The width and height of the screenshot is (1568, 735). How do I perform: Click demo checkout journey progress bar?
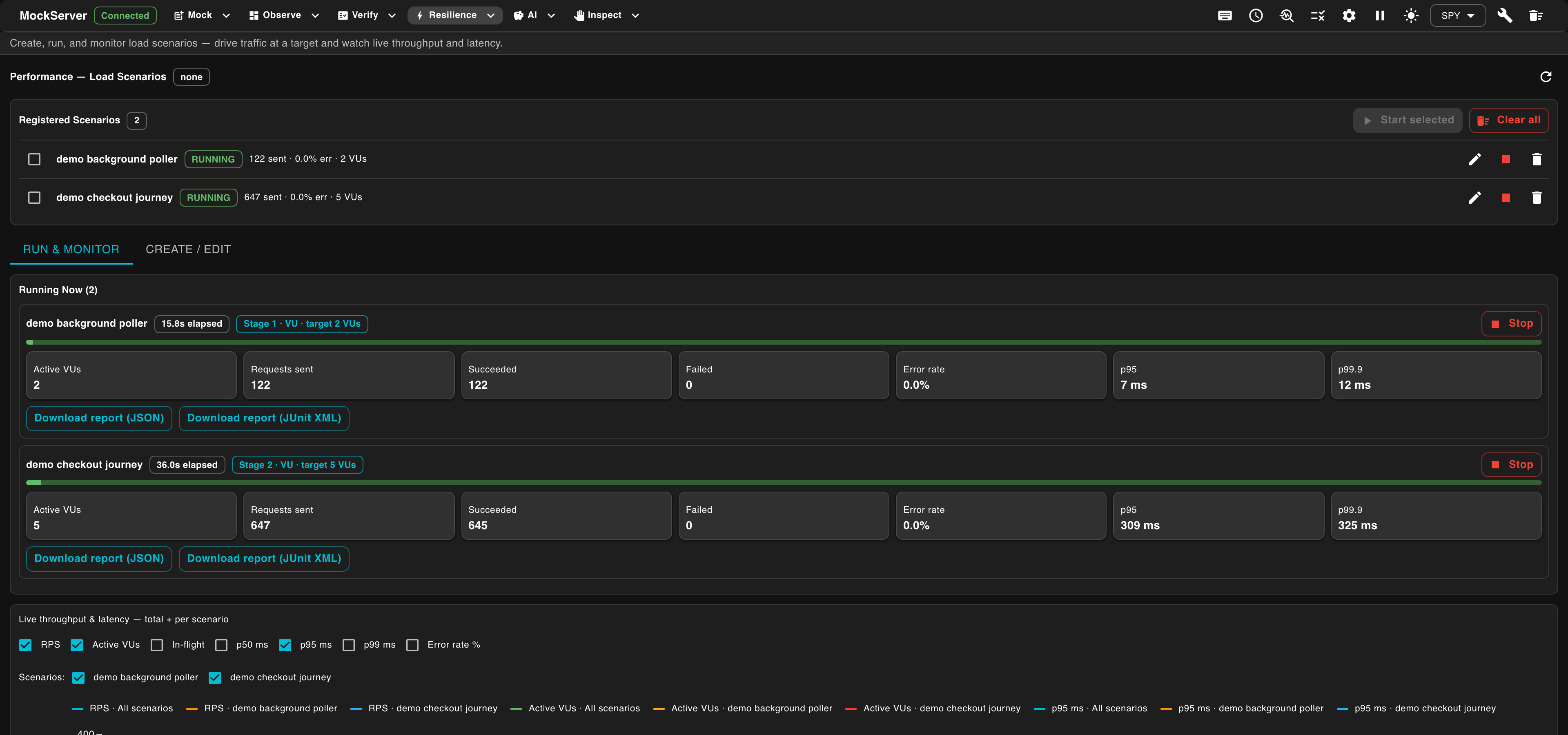(784, 483)
